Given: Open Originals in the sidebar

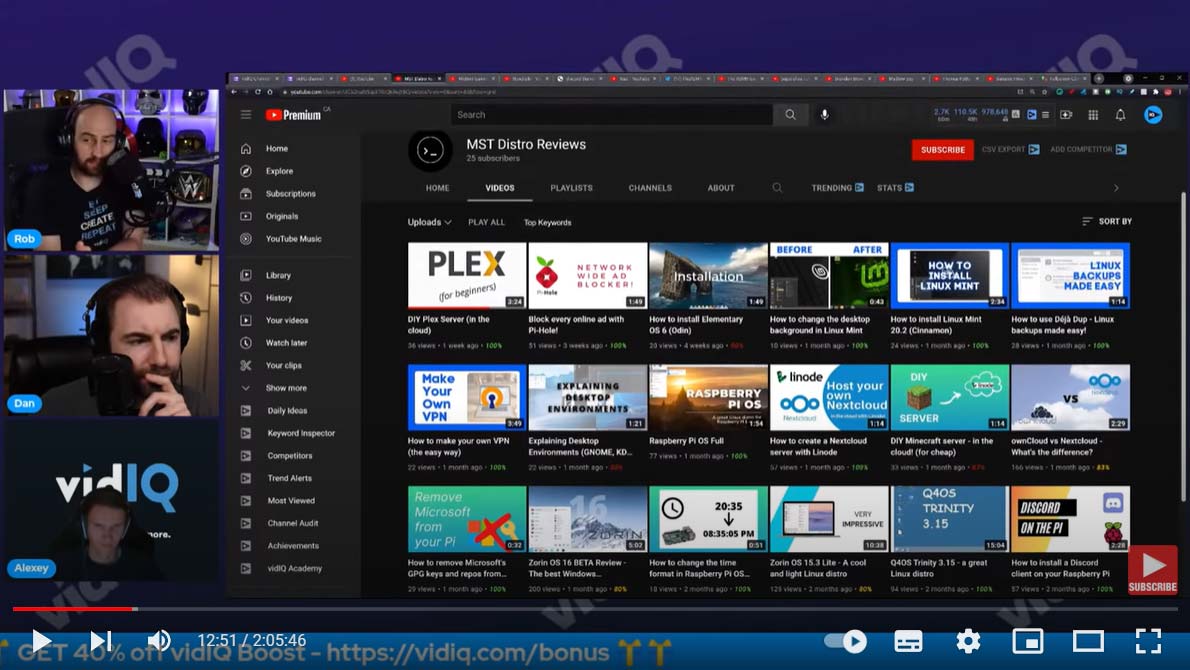Looking at the screenshot, I should click(x=282, y=216).
